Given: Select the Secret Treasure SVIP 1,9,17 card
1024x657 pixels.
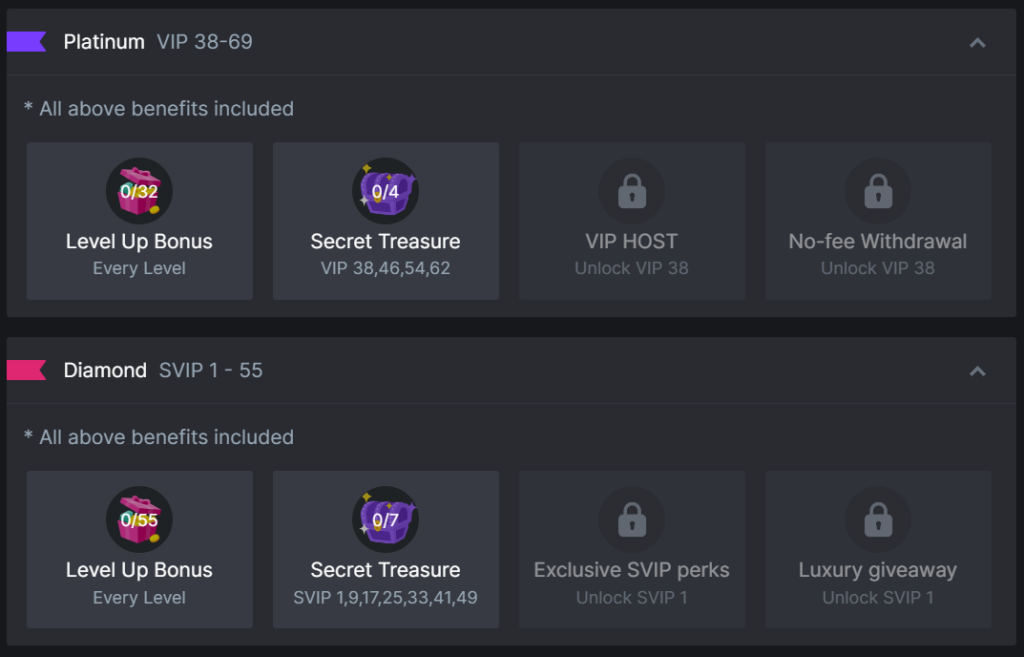Looking at the screenshot, I should click(x=386, y=549).
